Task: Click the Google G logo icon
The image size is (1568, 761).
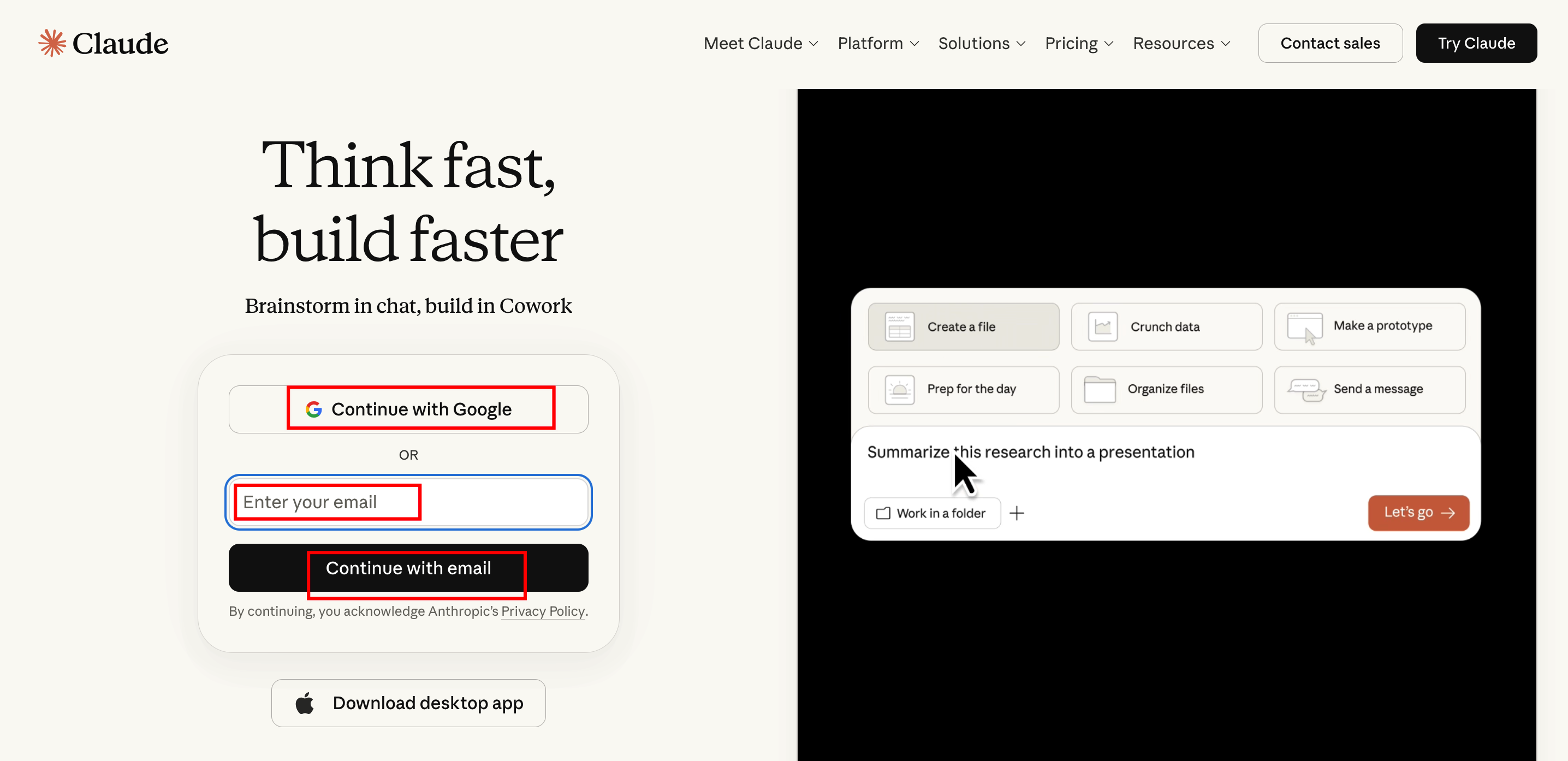Action: point(314,409)
